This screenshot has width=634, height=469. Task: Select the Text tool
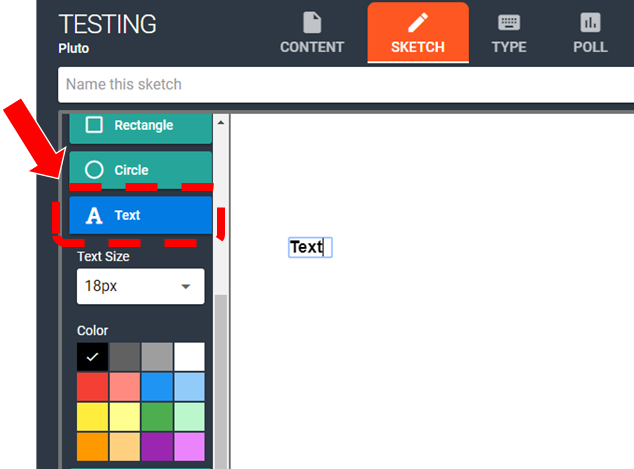pyautogui.click(x=141, y=215)
